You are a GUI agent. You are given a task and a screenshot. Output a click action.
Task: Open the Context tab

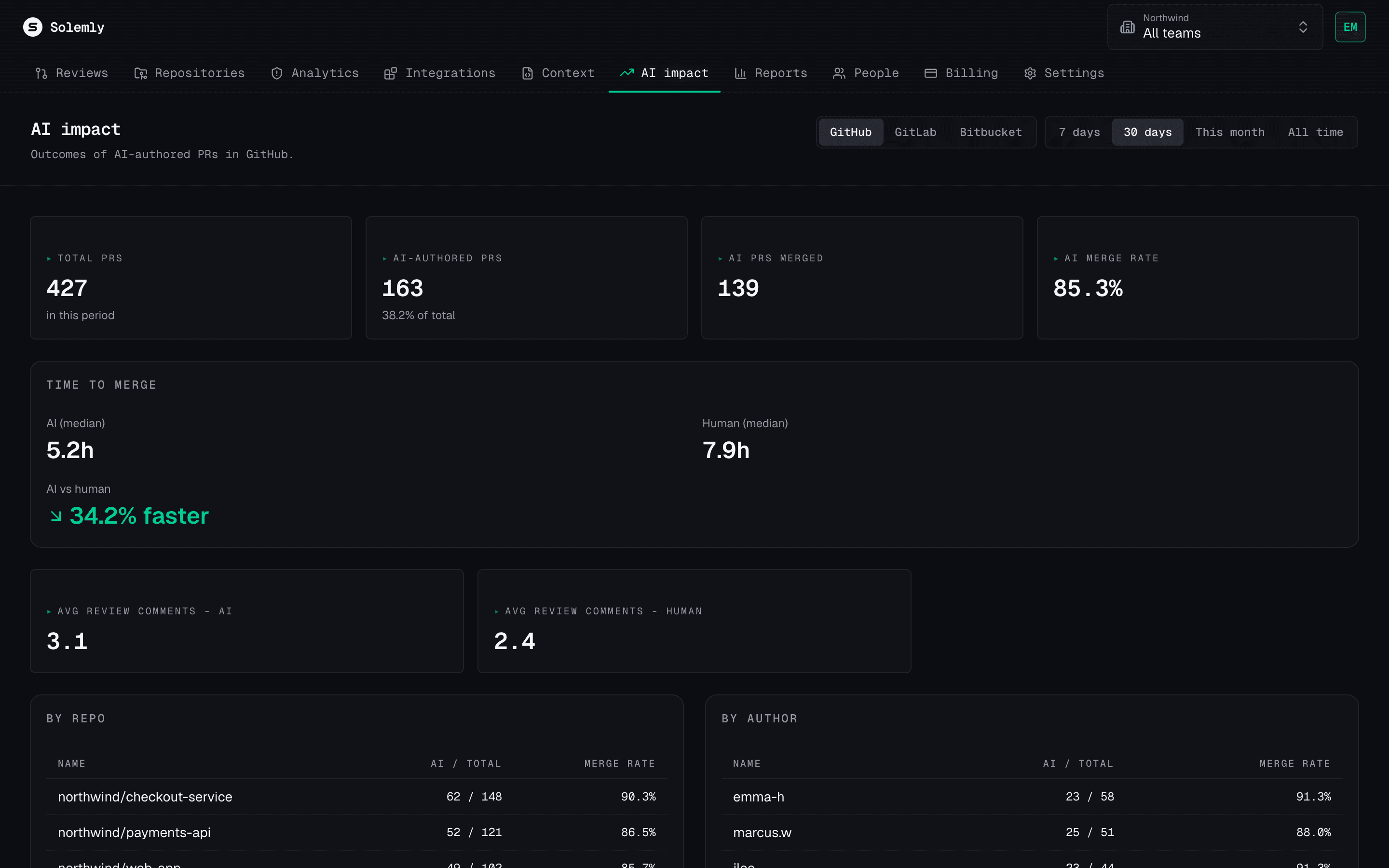coord(558,73)
